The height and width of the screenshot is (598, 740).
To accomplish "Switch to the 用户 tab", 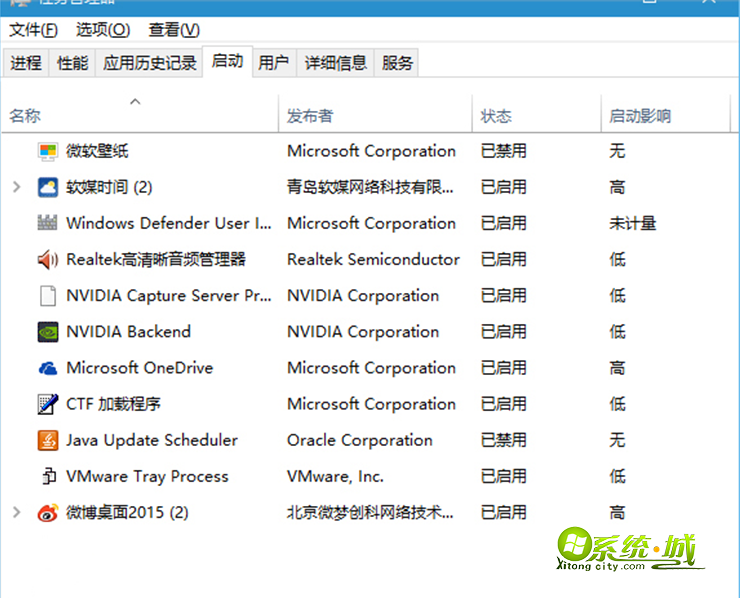I will point(274,63).
